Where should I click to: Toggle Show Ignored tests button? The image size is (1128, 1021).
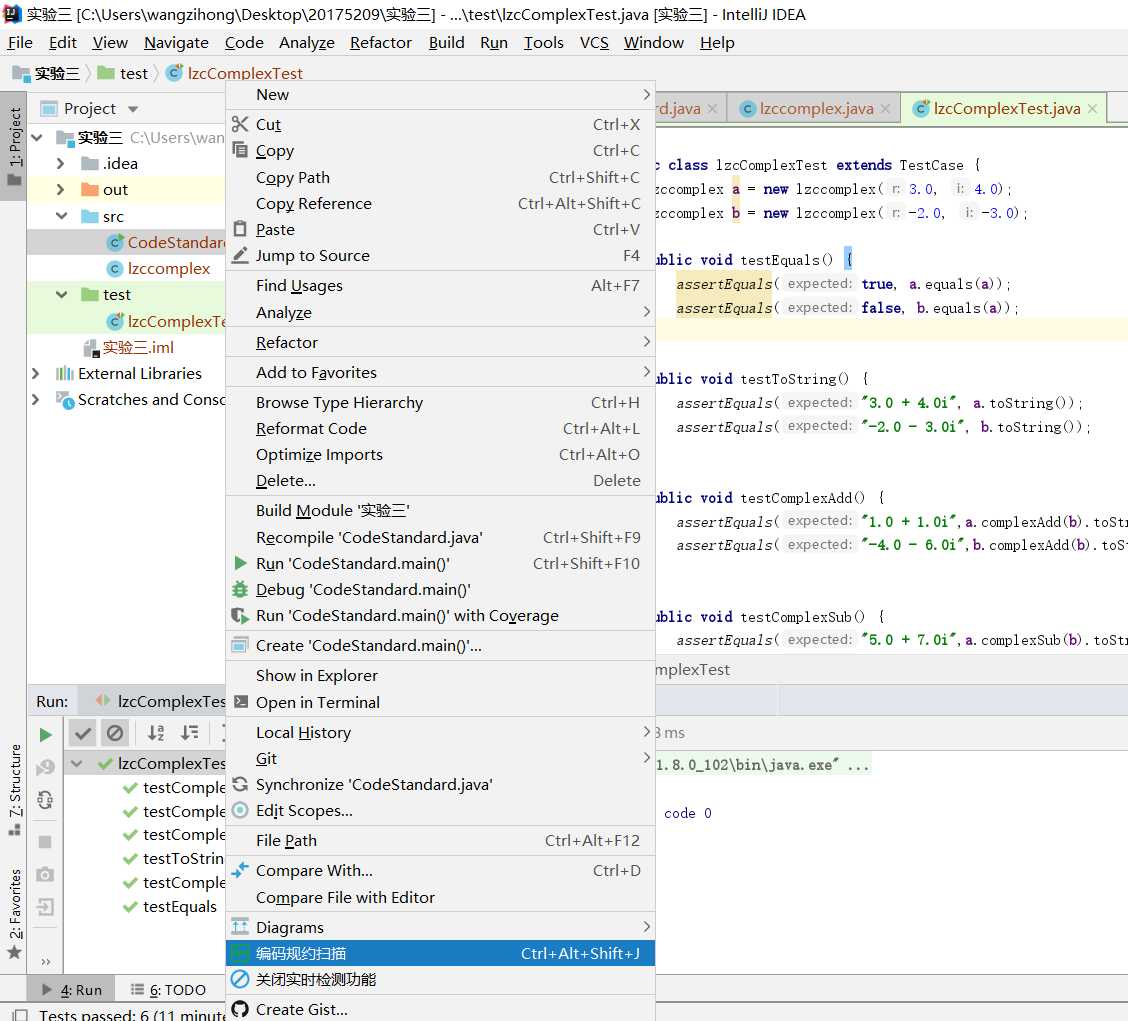click(114, 733)
